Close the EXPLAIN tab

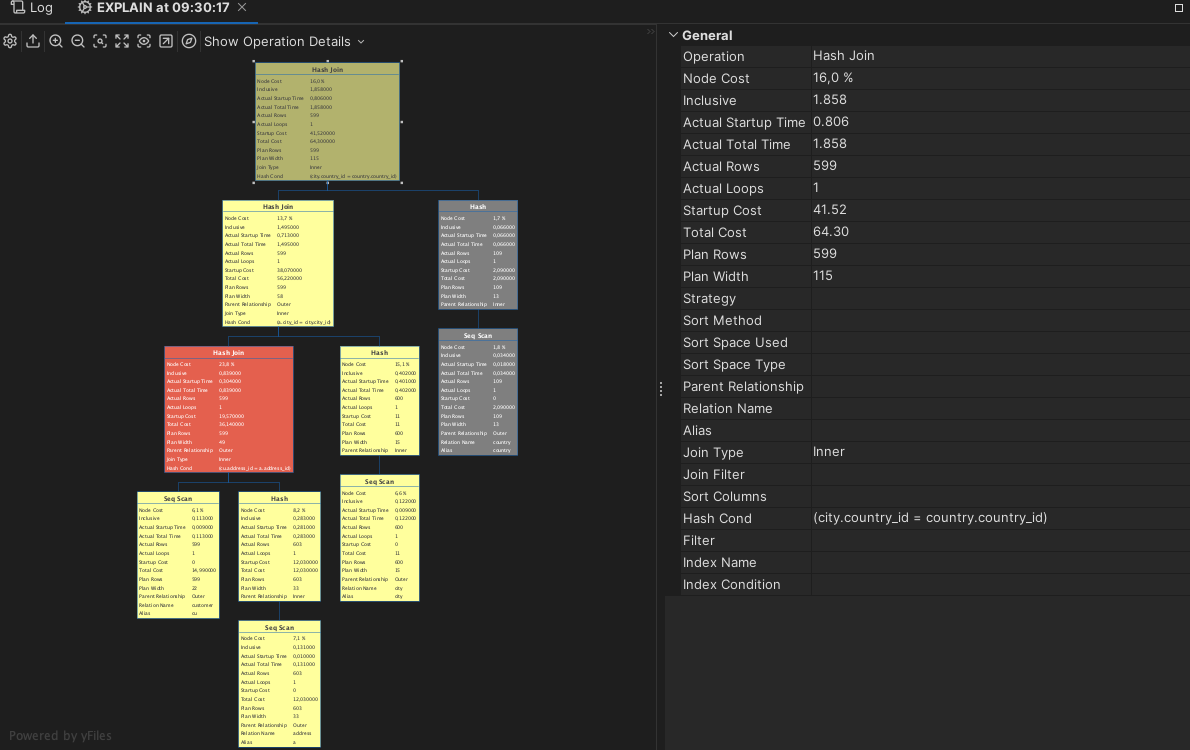pyautogui.click(x=243, y=8)
